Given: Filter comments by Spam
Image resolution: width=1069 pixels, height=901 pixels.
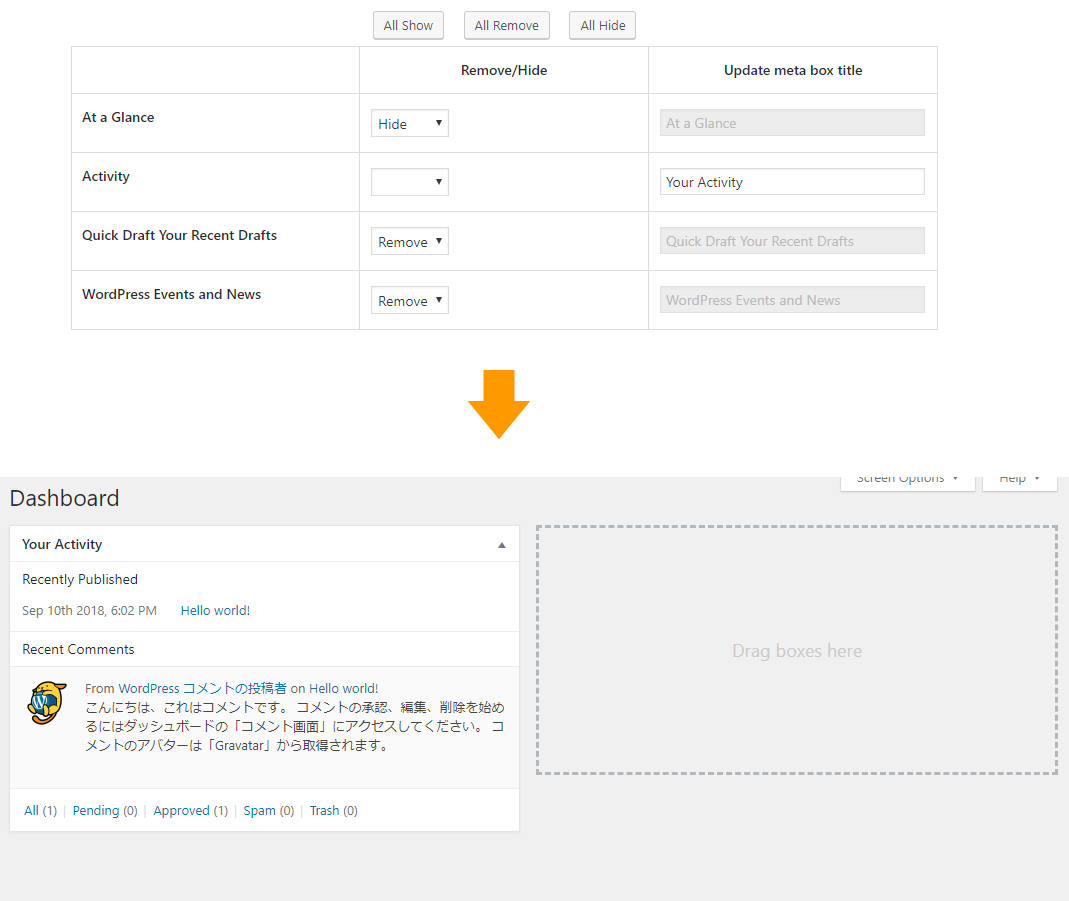Looking at the screenshot, I should point(260,810).
